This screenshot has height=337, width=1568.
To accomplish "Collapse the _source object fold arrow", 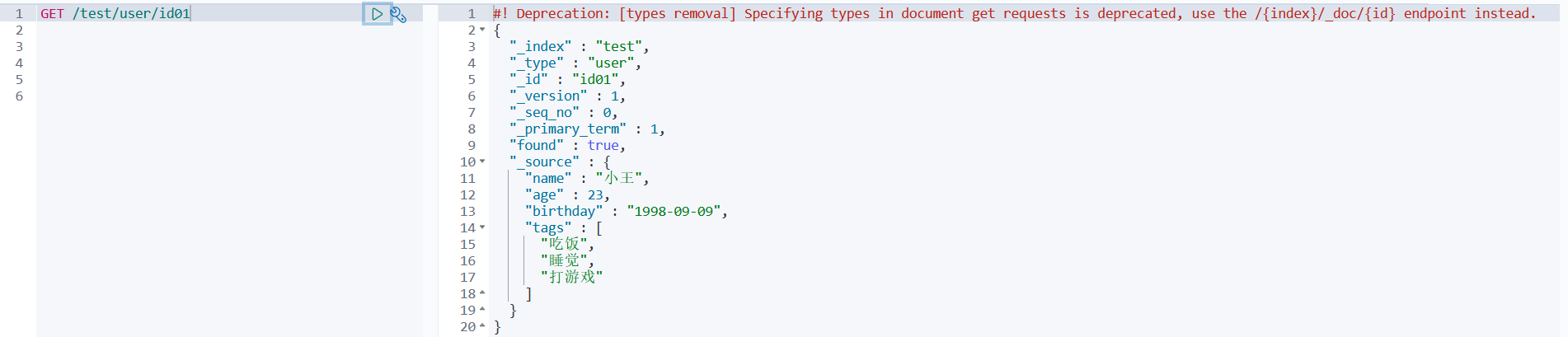I will (482, 162).
